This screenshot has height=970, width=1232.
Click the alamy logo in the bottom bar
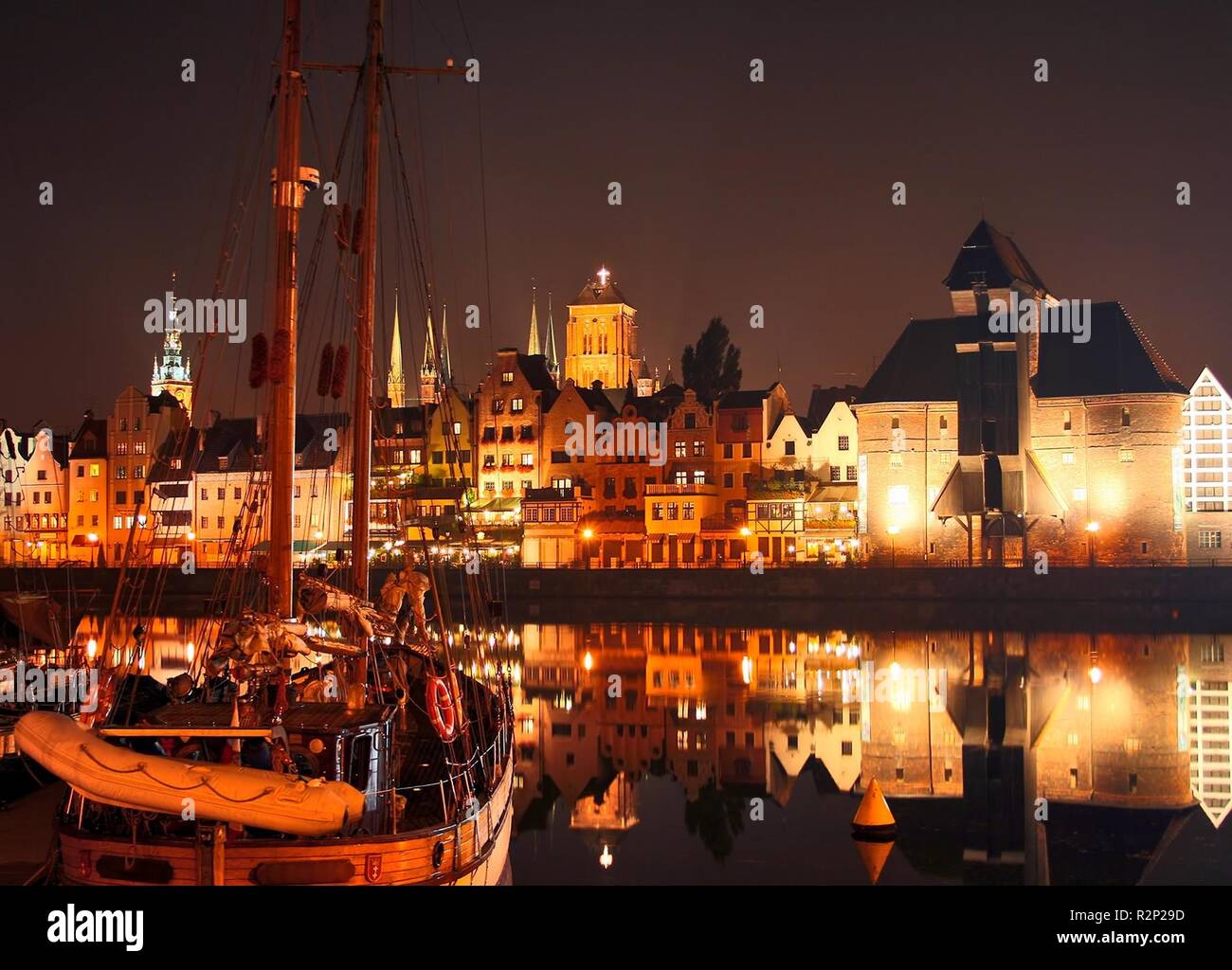[96, 925]
